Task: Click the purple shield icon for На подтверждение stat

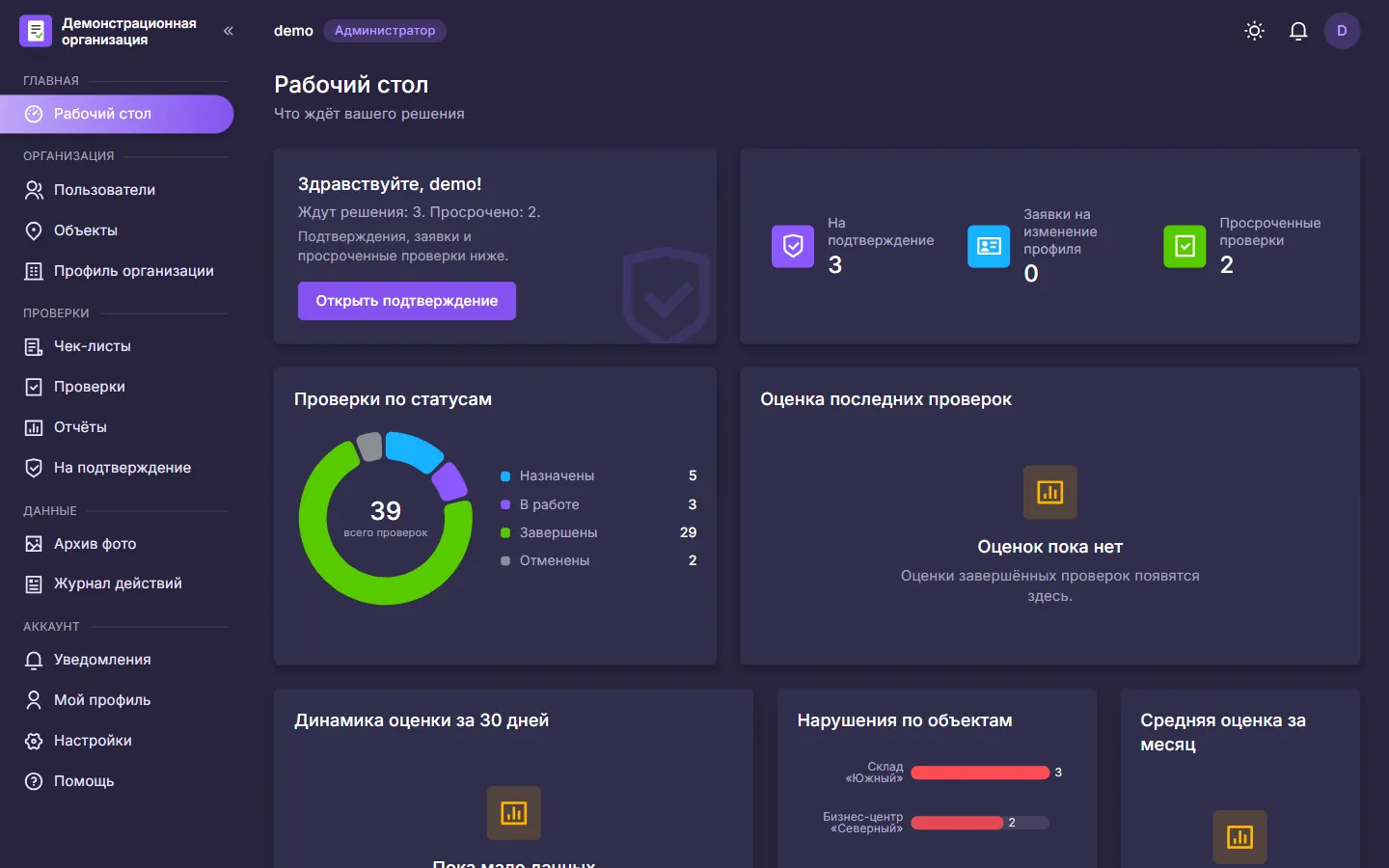Action: pos(793,246)
